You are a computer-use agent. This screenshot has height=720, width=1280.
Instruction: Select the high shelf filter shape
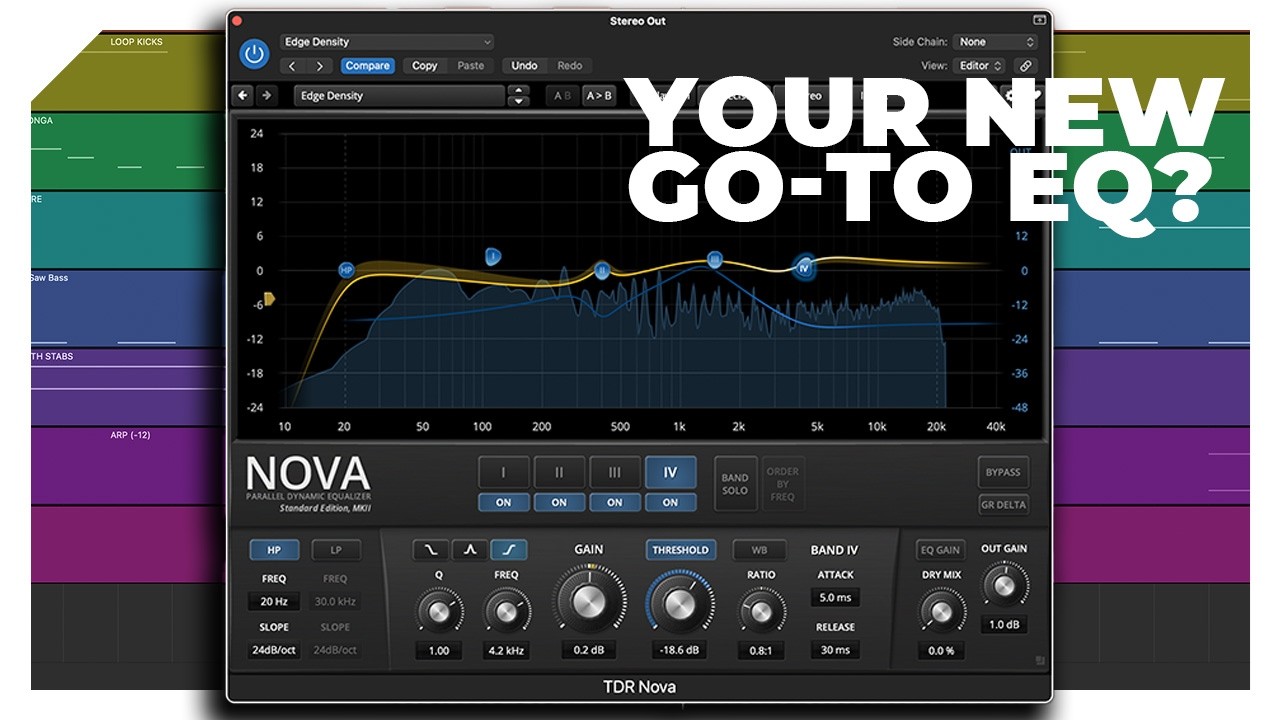(509, 550)
